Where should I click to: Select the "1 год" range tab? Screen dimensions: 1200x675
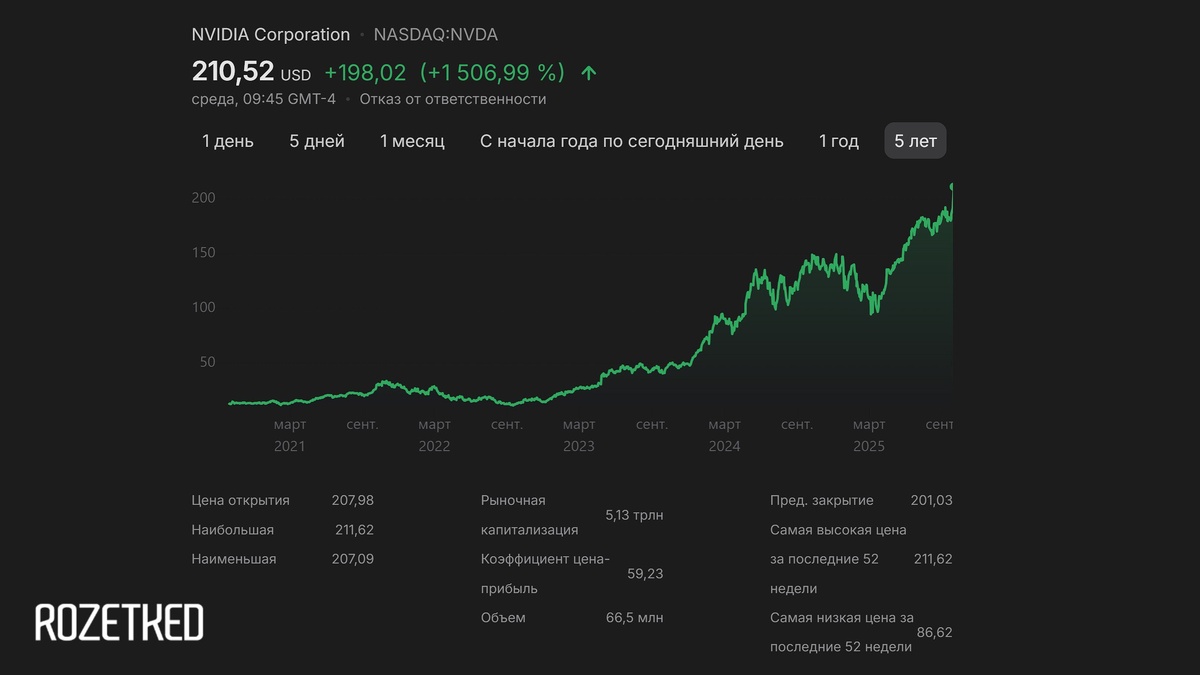(839, 141)
